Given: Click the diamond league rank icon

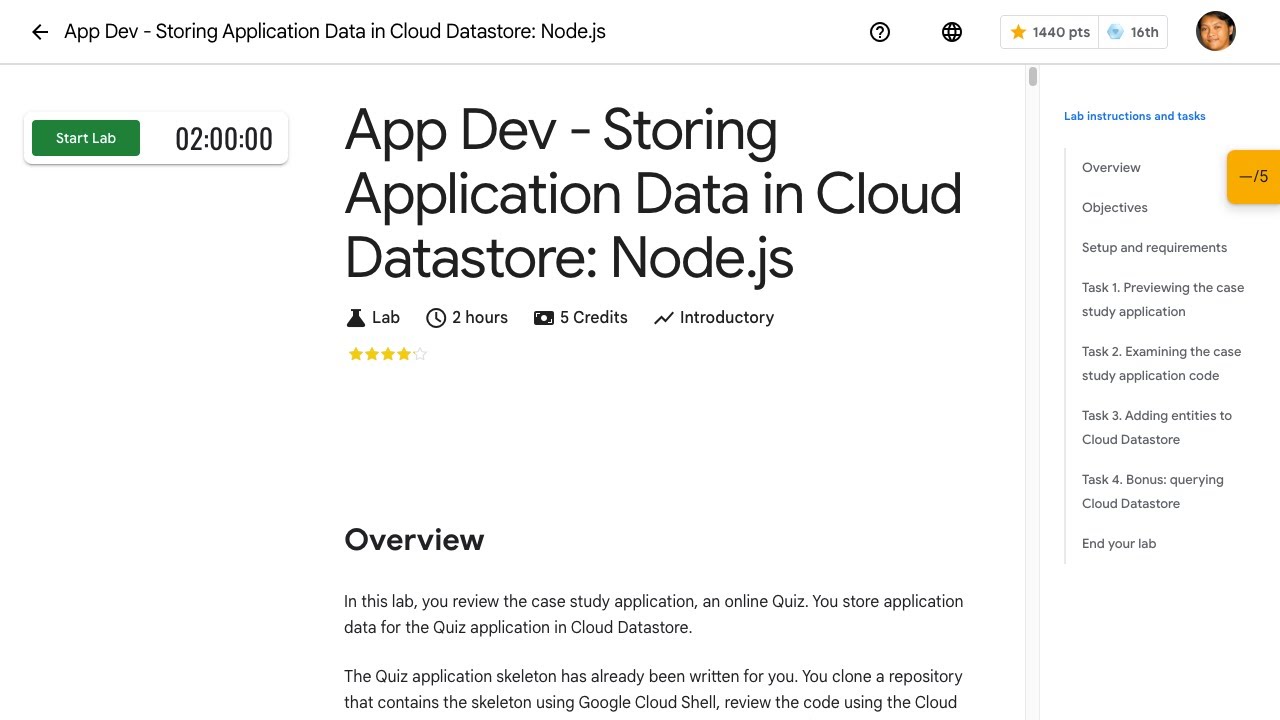Looking at the screenshot, I should (x=1116, y=32).
